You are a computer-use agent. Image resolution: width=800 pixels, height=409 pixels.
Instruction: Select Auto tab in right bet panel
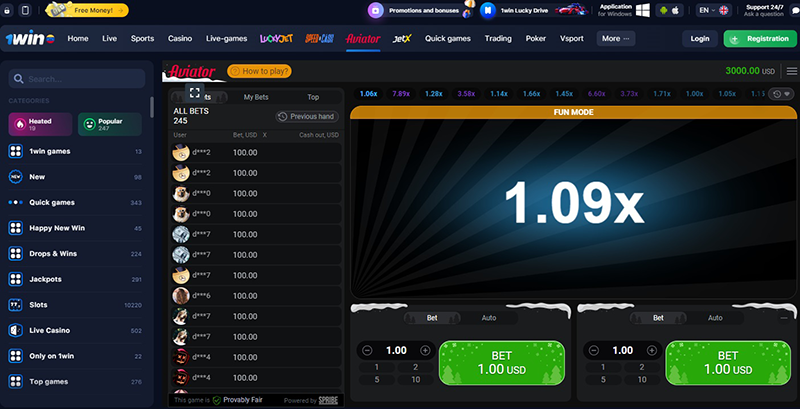click(x=715, y=318)
